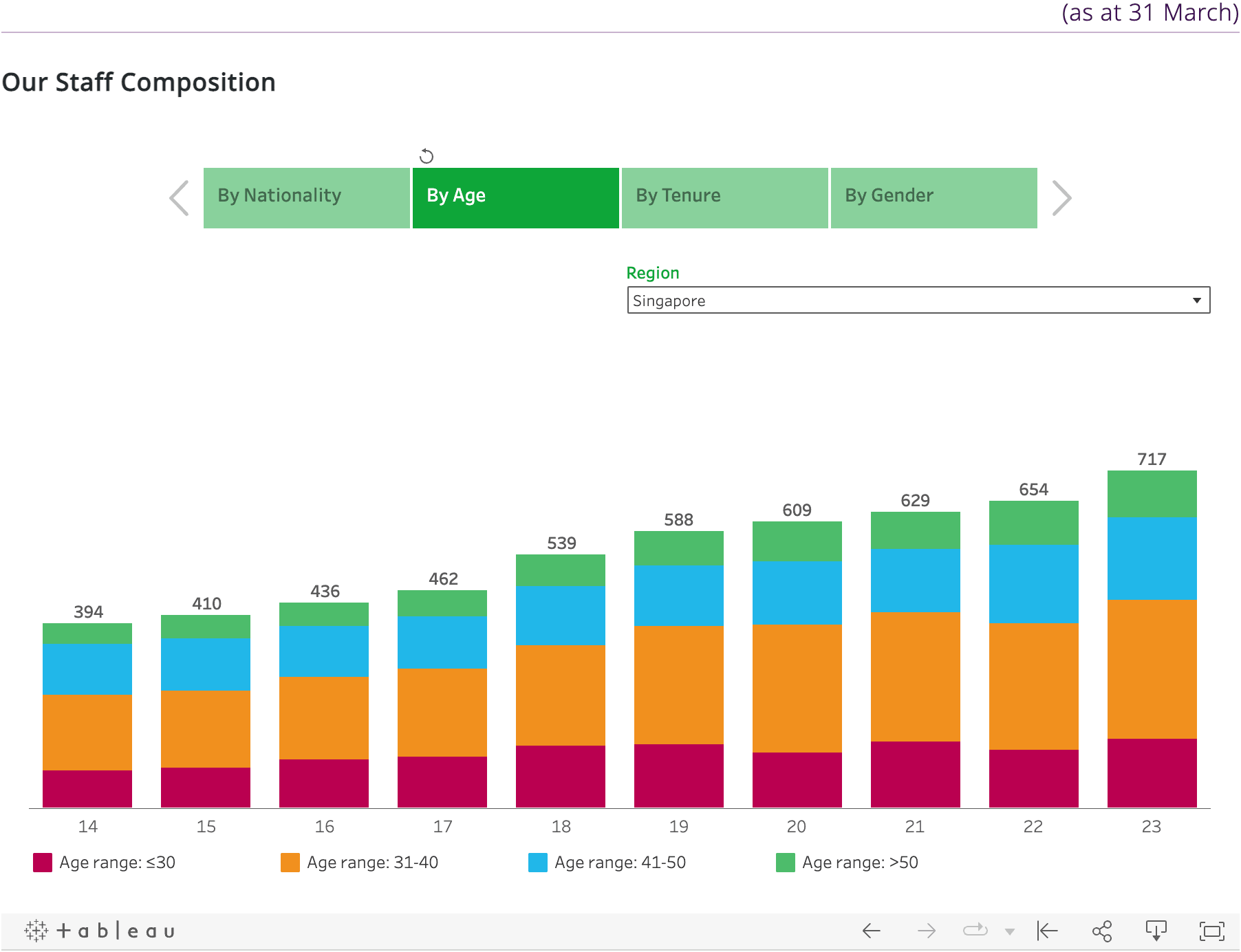This screenshot has width=1241, height=952.
Task: Click the orange Age range 31-40 swatch
Action: 290,863
